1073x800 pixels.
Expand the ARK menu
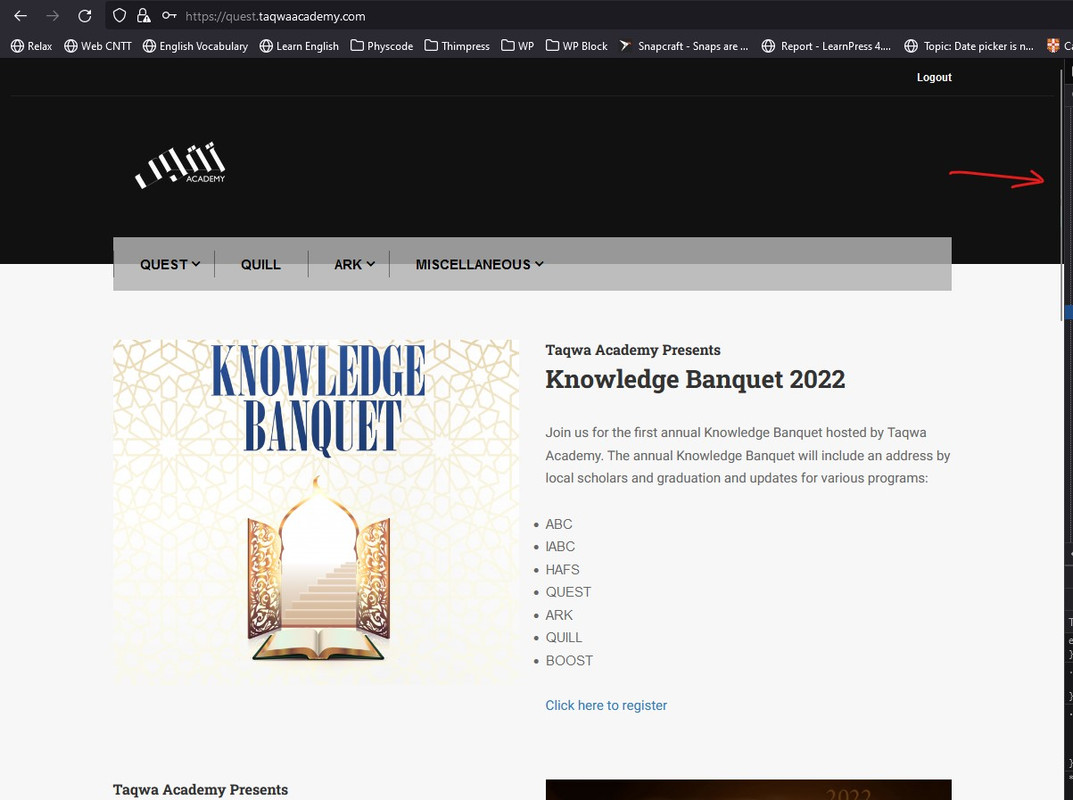(354, 264)
